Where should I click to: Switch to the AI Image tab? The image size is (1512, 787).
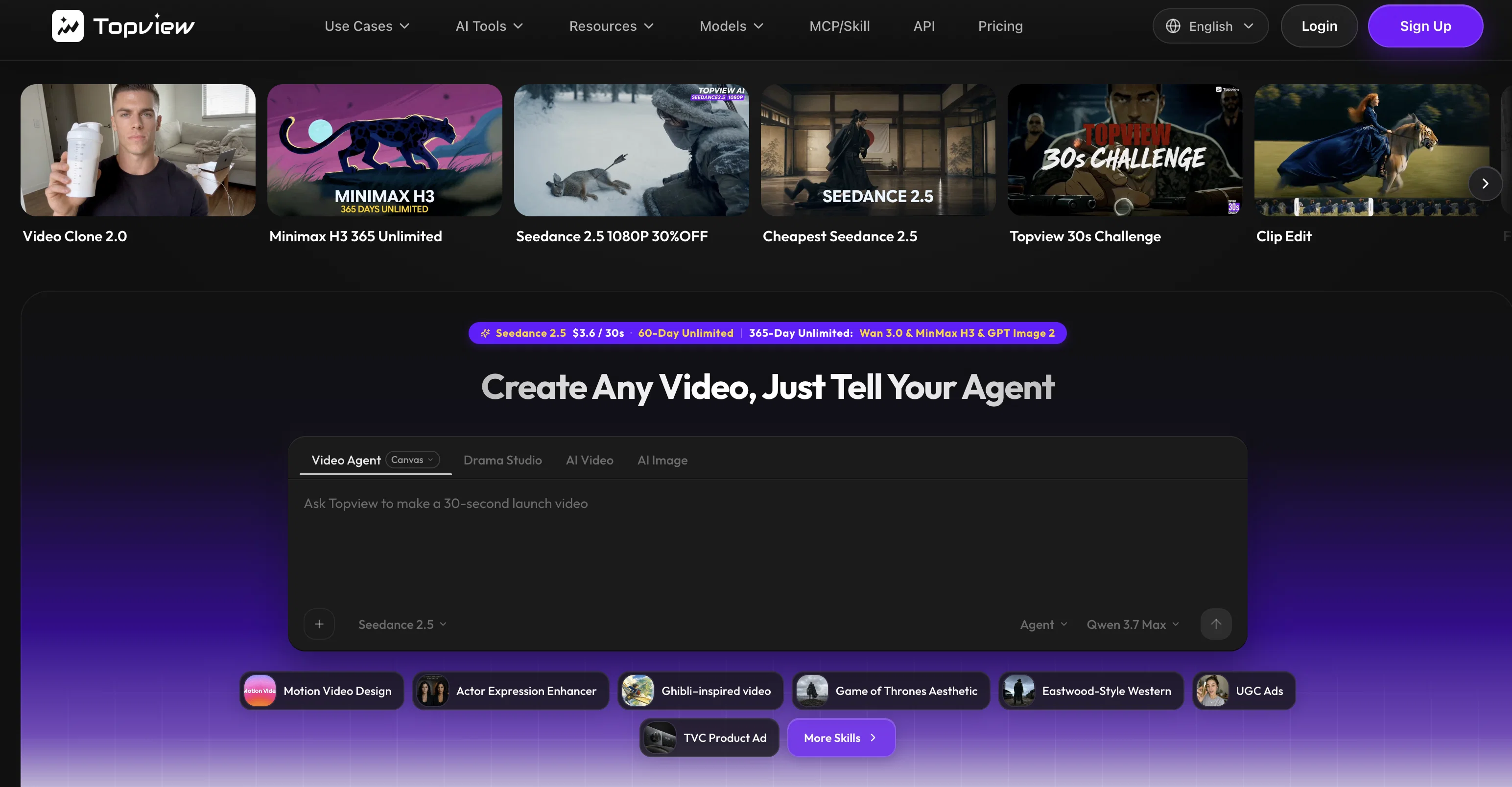click(662, 460)
